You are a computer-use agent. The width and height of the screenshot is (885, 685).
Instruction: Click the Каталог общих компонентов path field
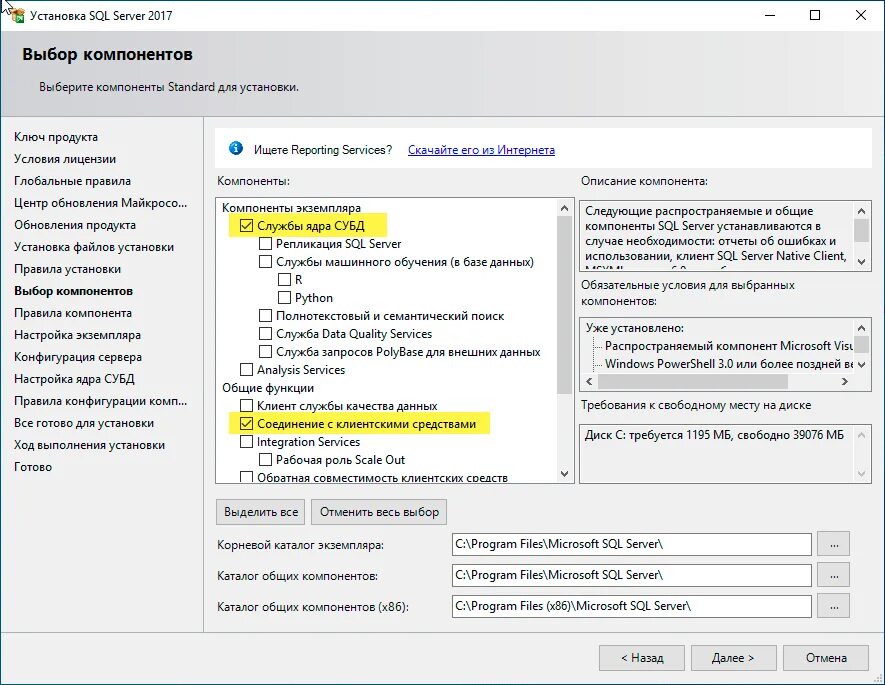pos(632,576)
